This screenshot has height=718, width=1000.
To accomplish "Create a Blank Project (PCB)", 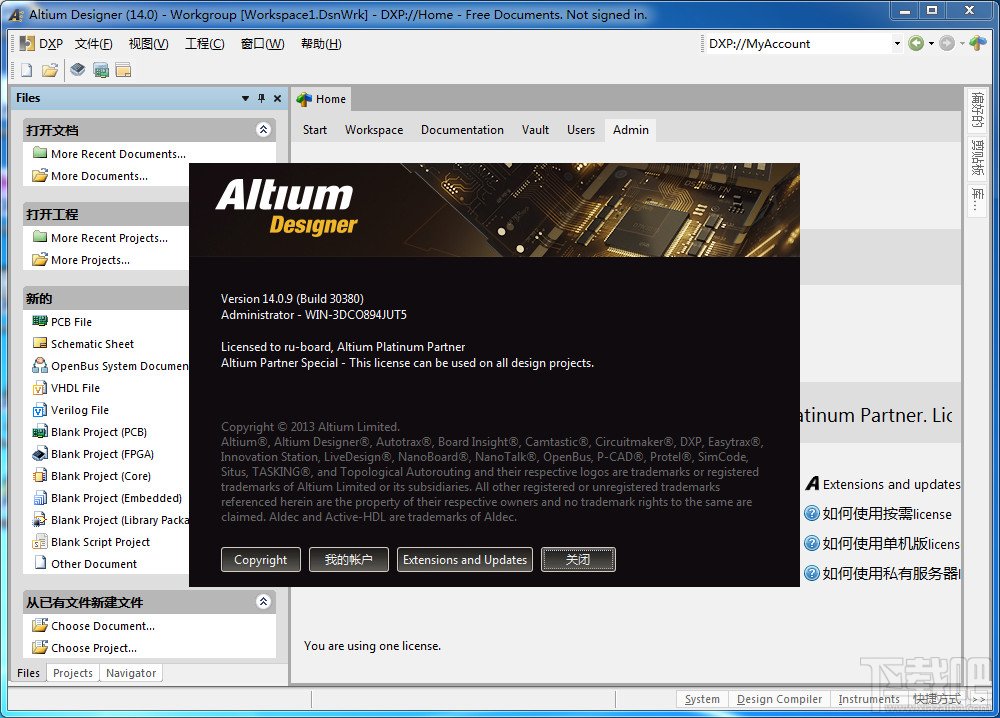I will click(x=98, y=432).
